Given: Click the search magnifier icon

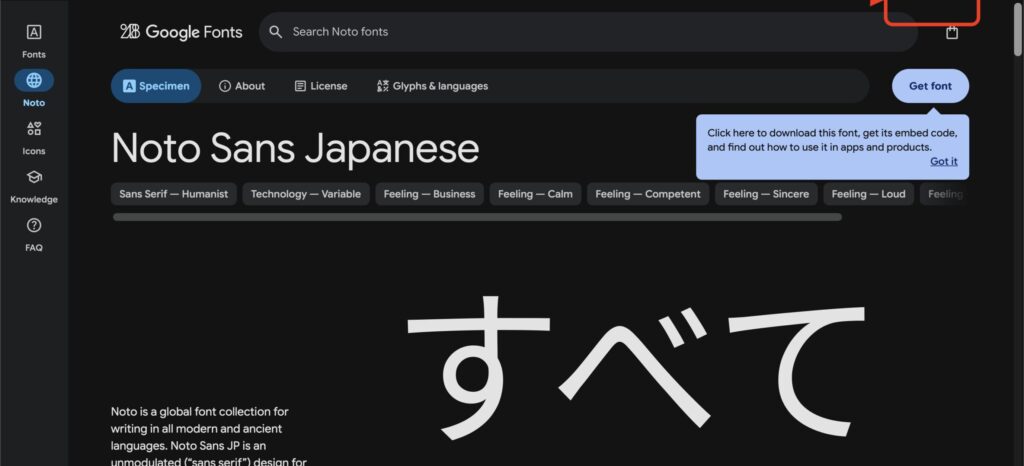Looking at the screenshot, I should click(276, 31).
